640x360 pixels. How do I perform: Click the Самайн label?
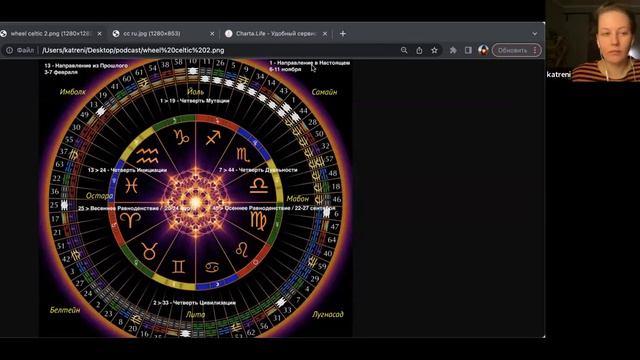[324, 92]
